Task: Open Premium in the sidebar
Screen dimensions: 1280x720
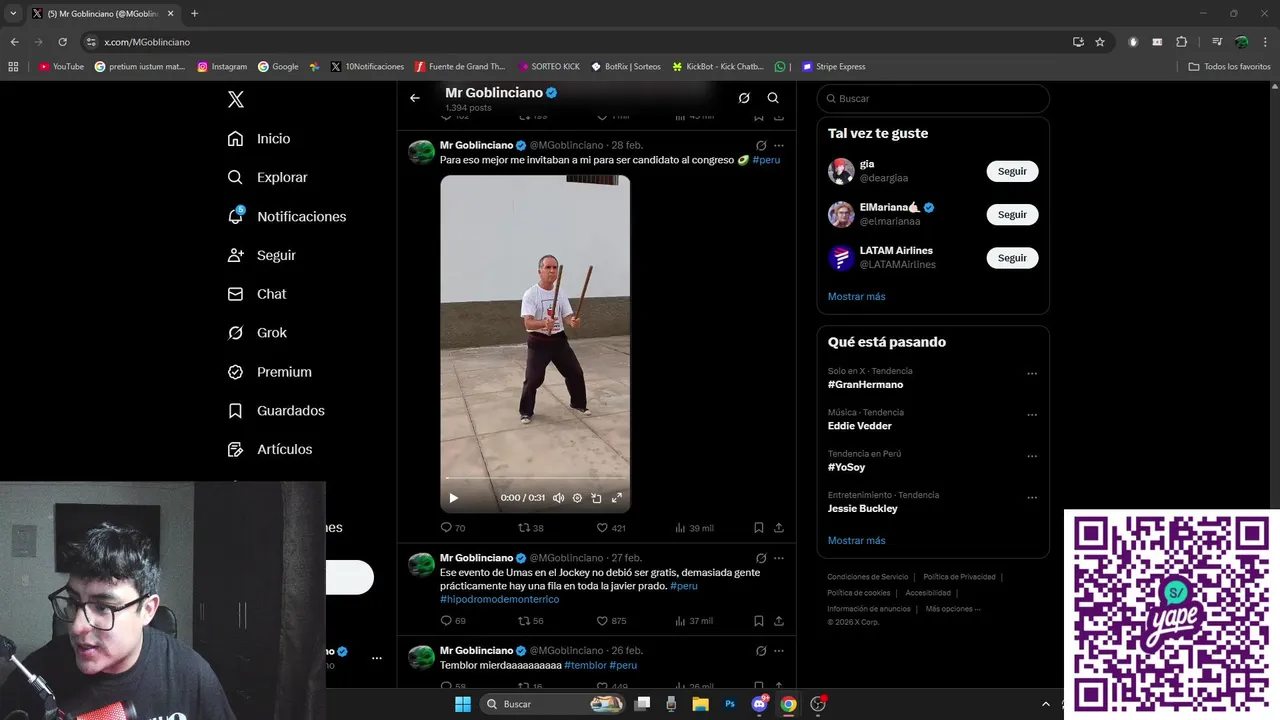Action: pyautogui.click(x=269, y=372)
